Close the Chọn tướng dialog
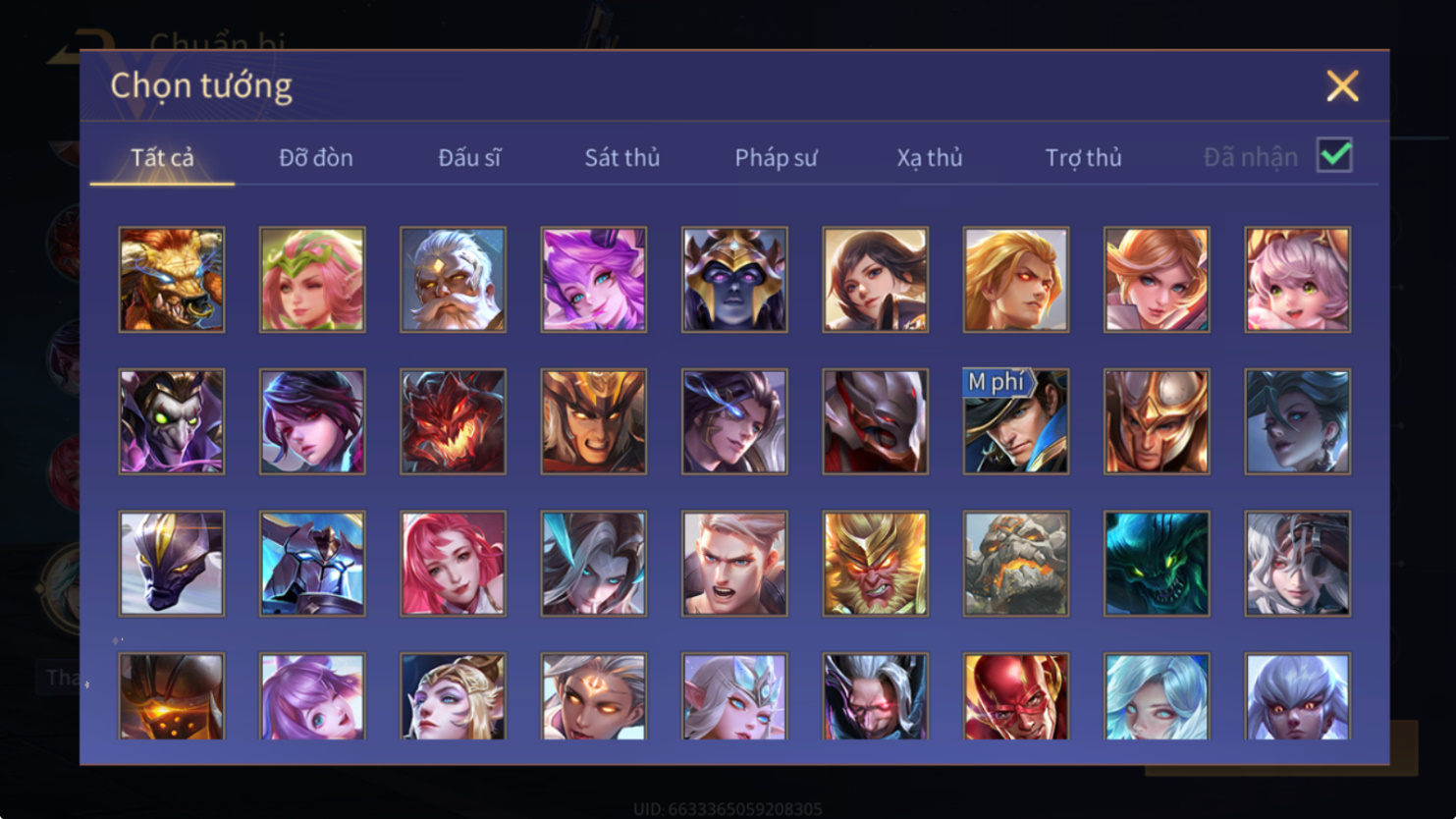Screen dimensions: 1456x819 (x=1342, y=85)
